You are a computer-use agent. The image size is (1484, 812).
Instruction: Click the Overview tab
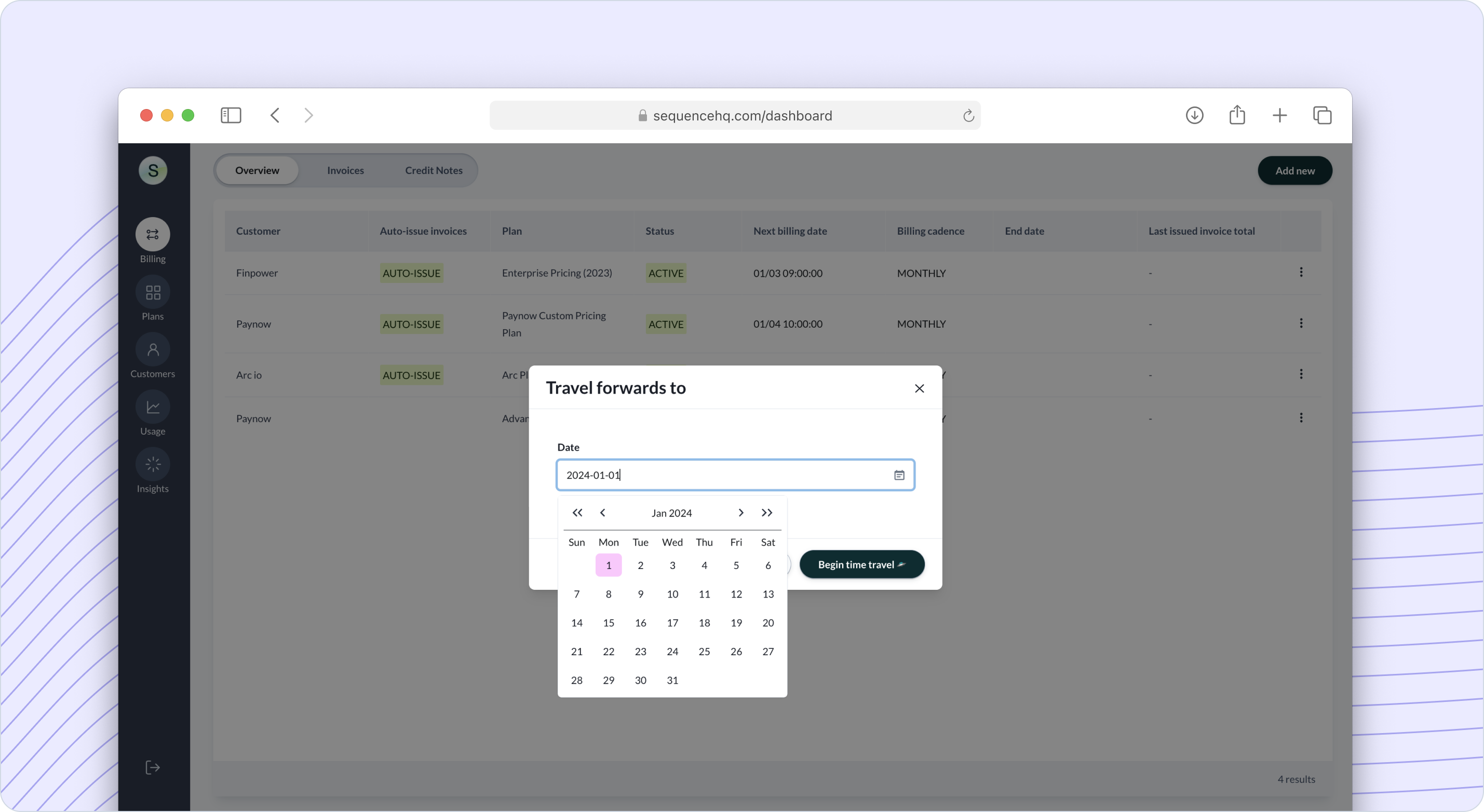click(x=257, y=170)
